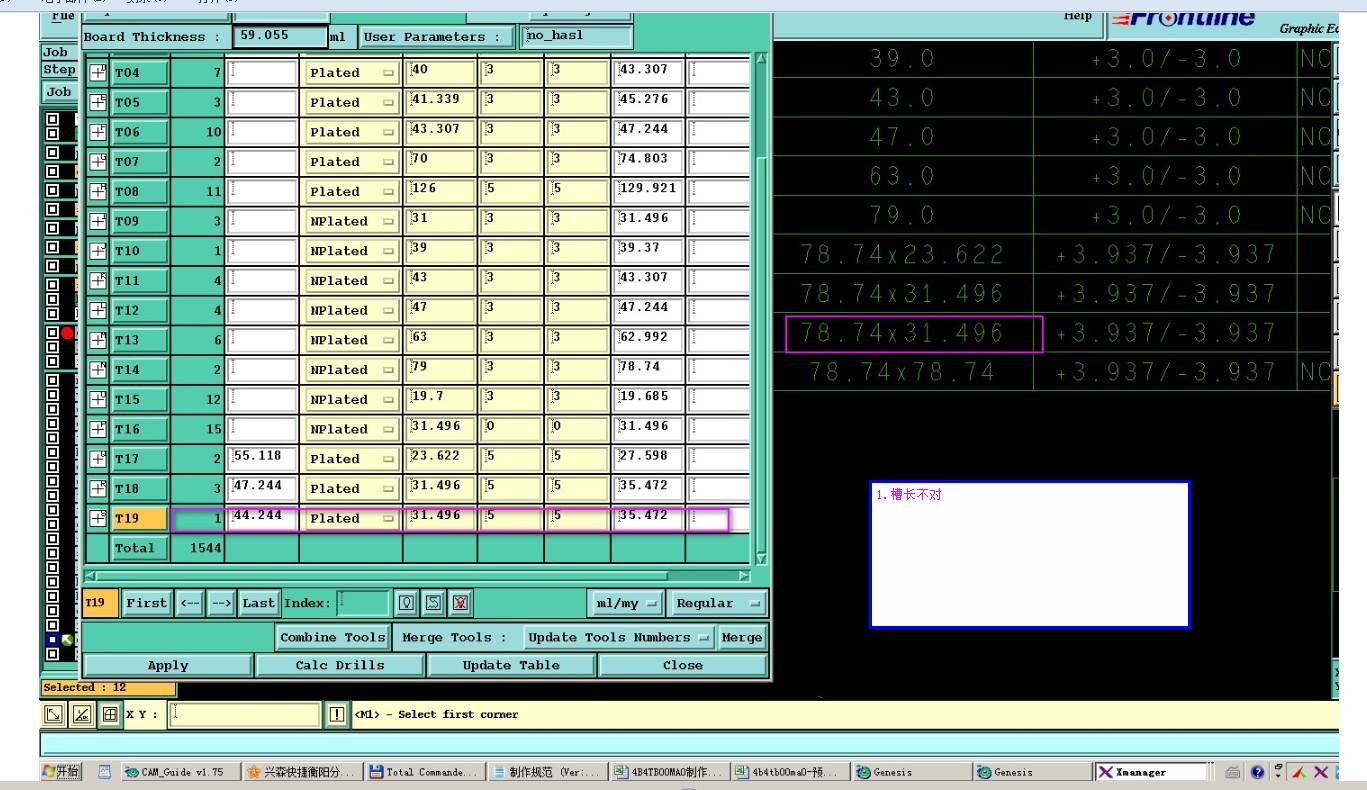Click the blue help icon in the system tray

pos(1257,772)
